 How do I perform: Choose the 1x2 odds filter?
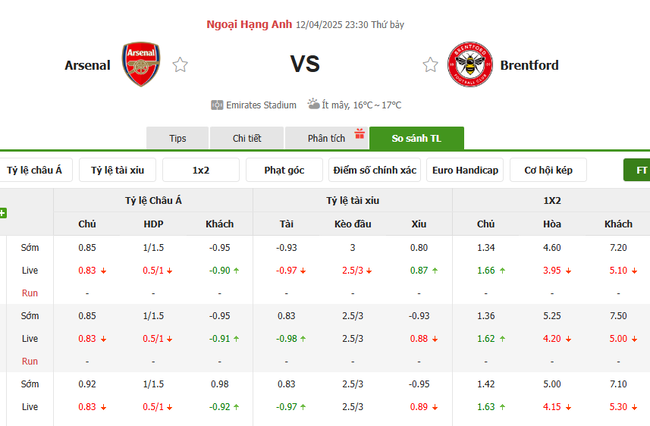pyautogui.click(x=201, y=170)
